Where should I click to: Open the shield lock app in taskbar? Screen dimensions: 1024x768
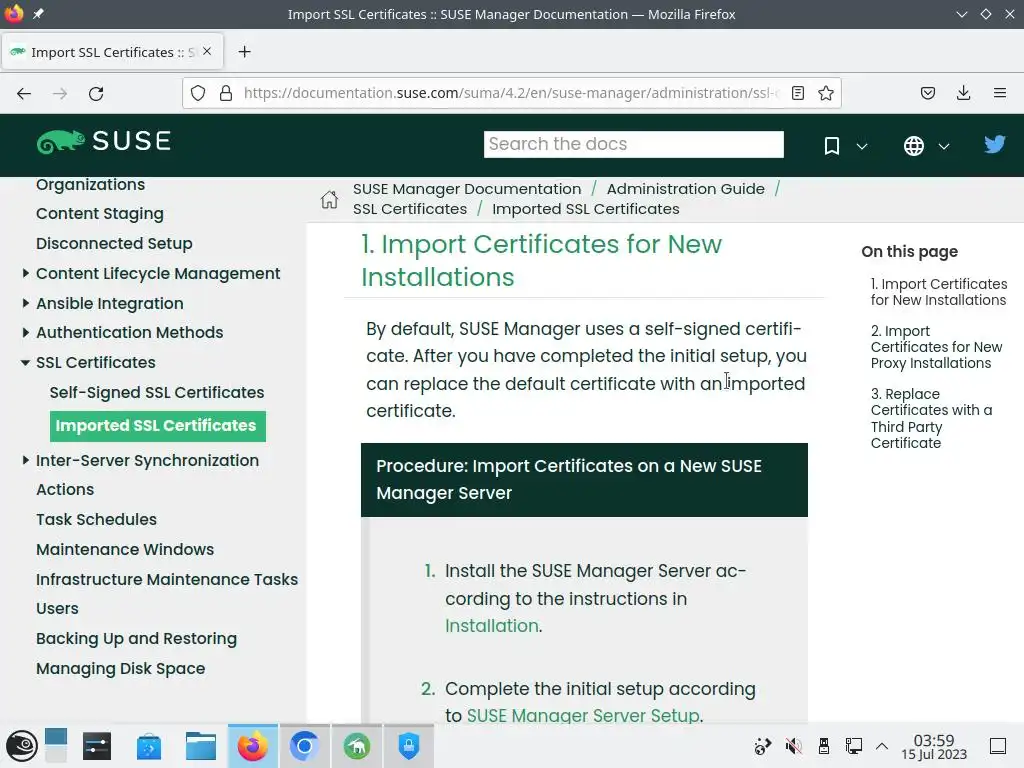point(408,746)
